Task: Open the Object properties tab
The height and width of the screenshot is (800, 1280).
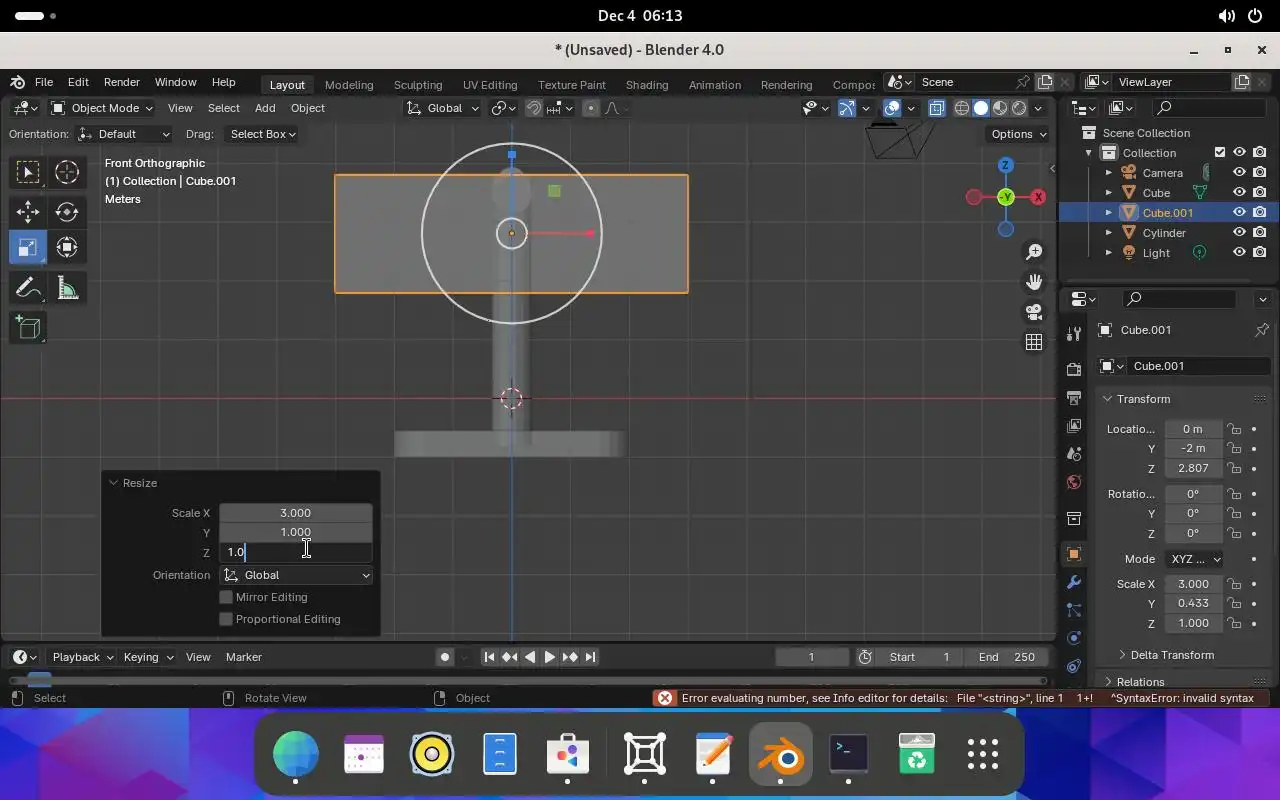Action: [1074, 554]
